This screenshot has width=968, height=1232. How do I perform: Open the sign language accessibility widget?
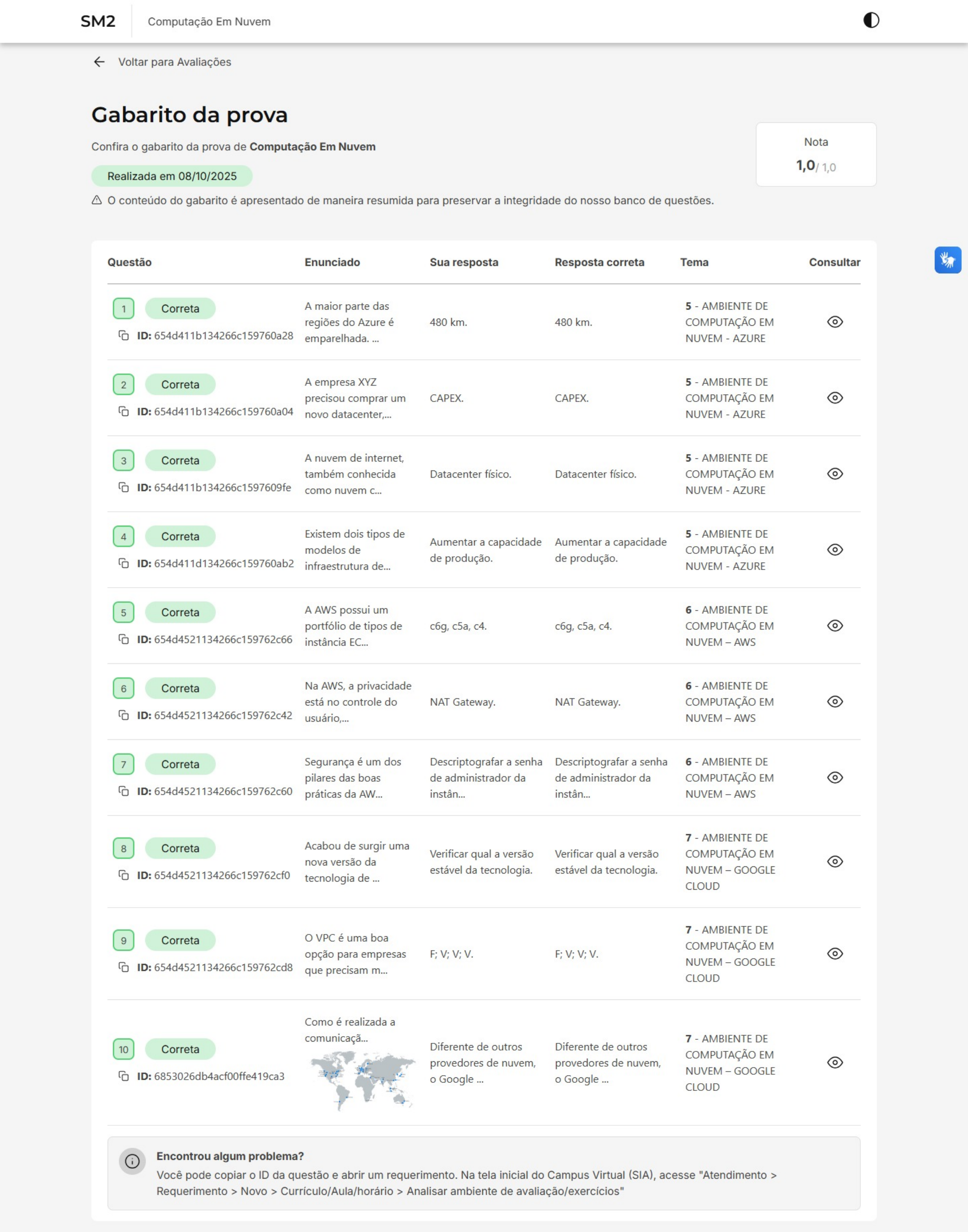[x=947, y=260]
